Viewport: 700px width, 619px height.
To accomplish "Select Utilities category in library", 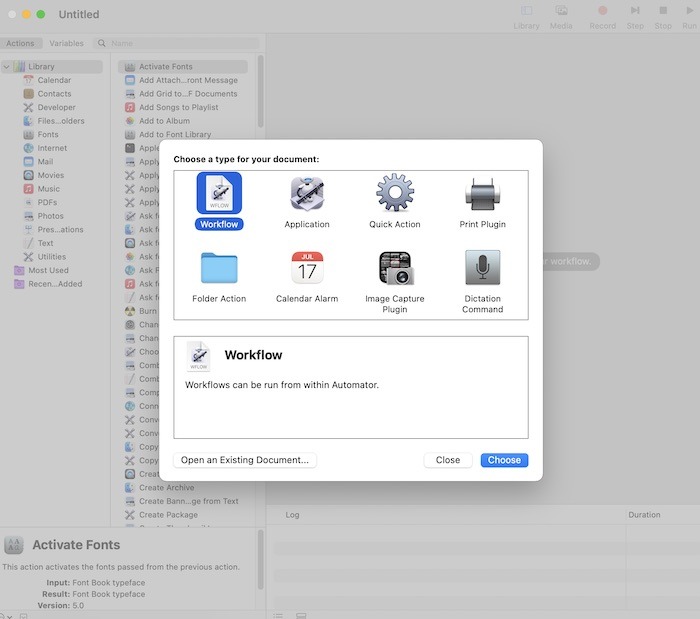I will tap(51, 257).
